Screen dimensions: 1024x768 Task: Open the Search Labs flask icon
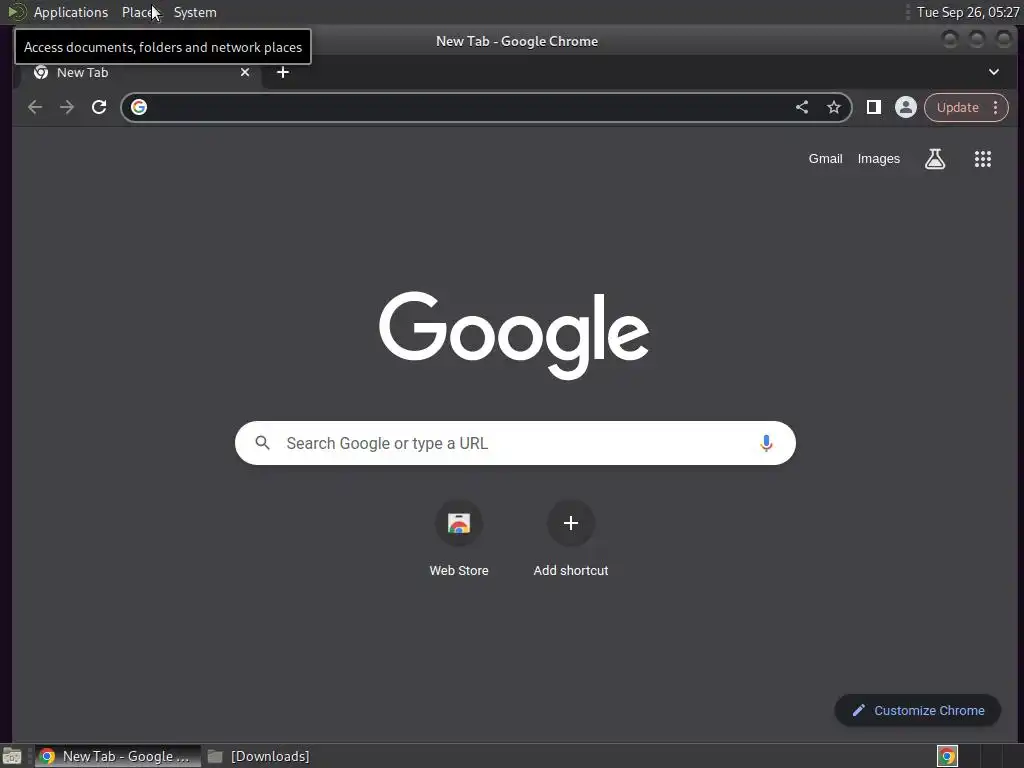point(935,159)
